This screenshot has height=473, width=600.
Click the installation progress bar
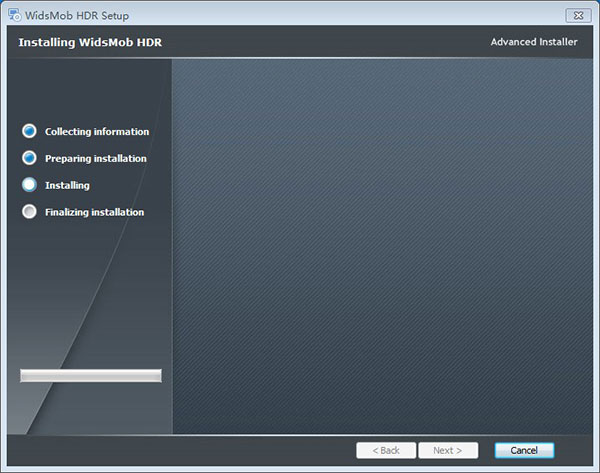click(x=91, y=376)
